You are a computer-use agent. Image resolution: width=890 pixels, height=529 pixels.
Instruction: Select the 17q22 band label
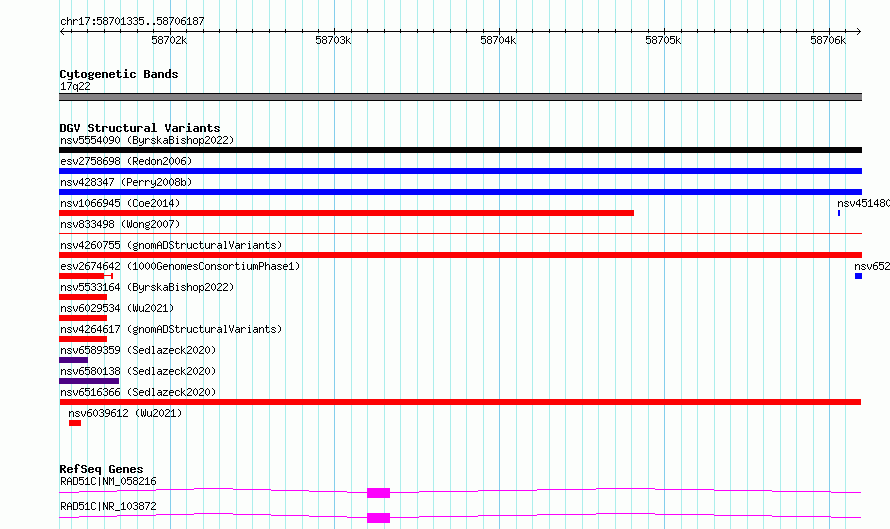75,86
